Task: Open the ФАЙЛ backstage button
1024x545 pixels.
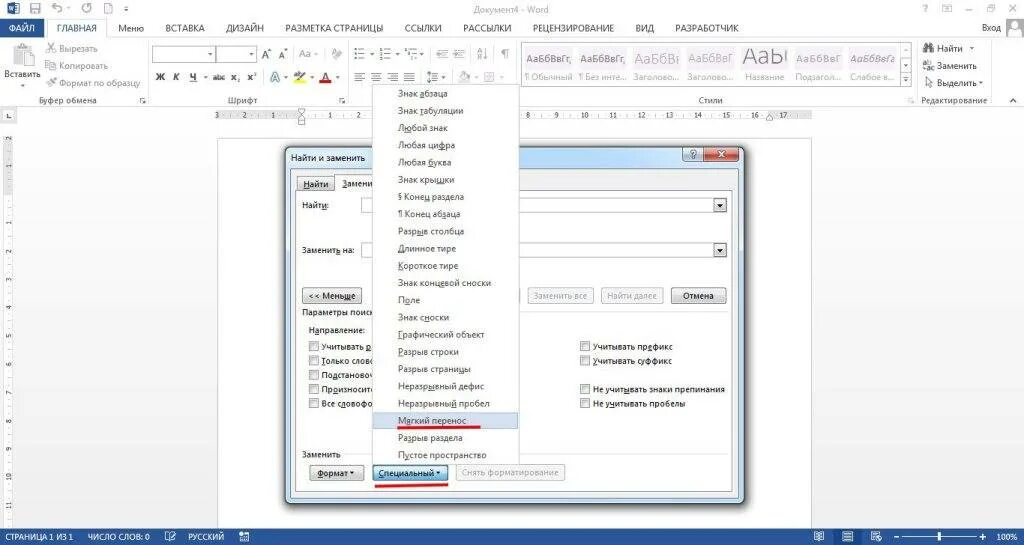Action: [x=22, y=28]
